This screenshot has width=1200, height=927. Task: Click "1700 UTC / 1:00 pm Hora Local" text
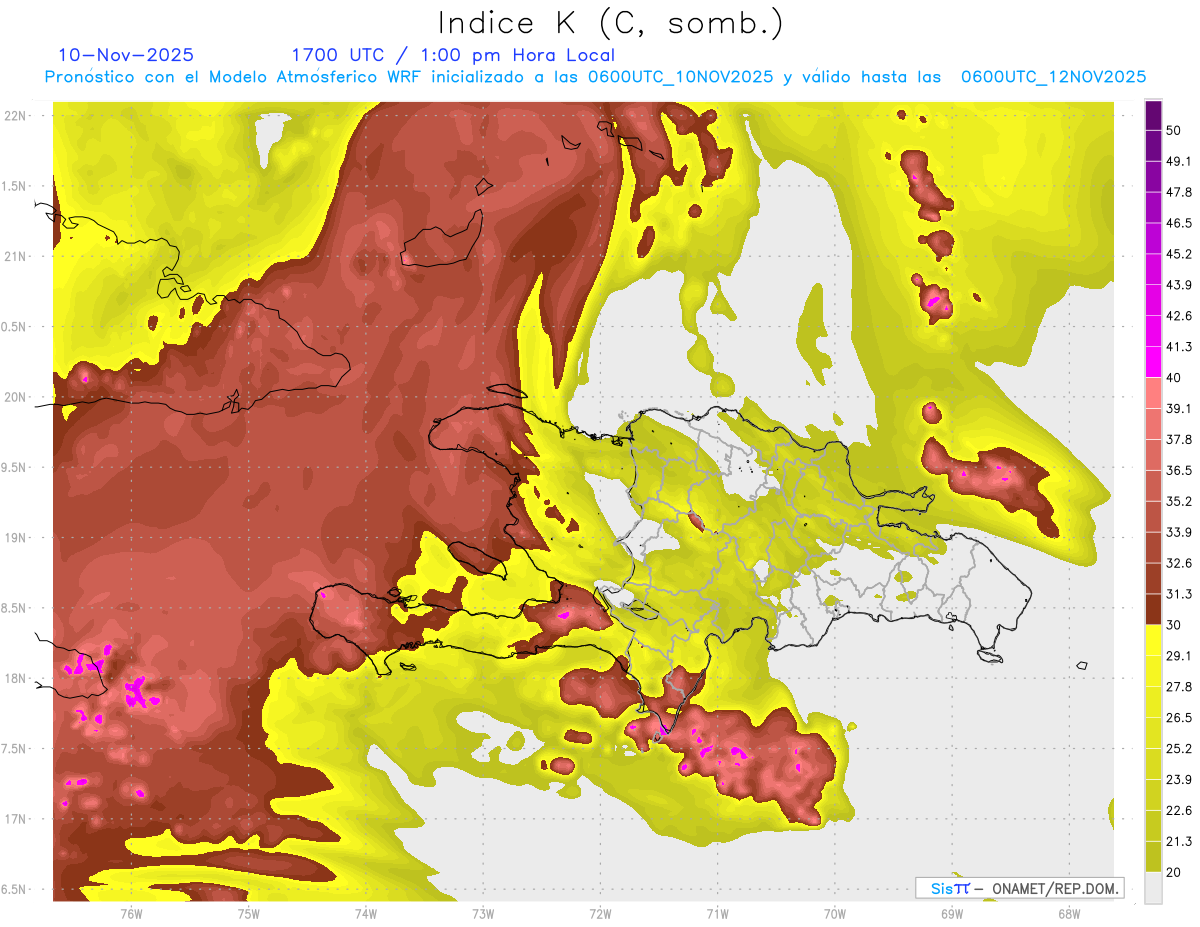pyautogui.click(x=453, y=55)
